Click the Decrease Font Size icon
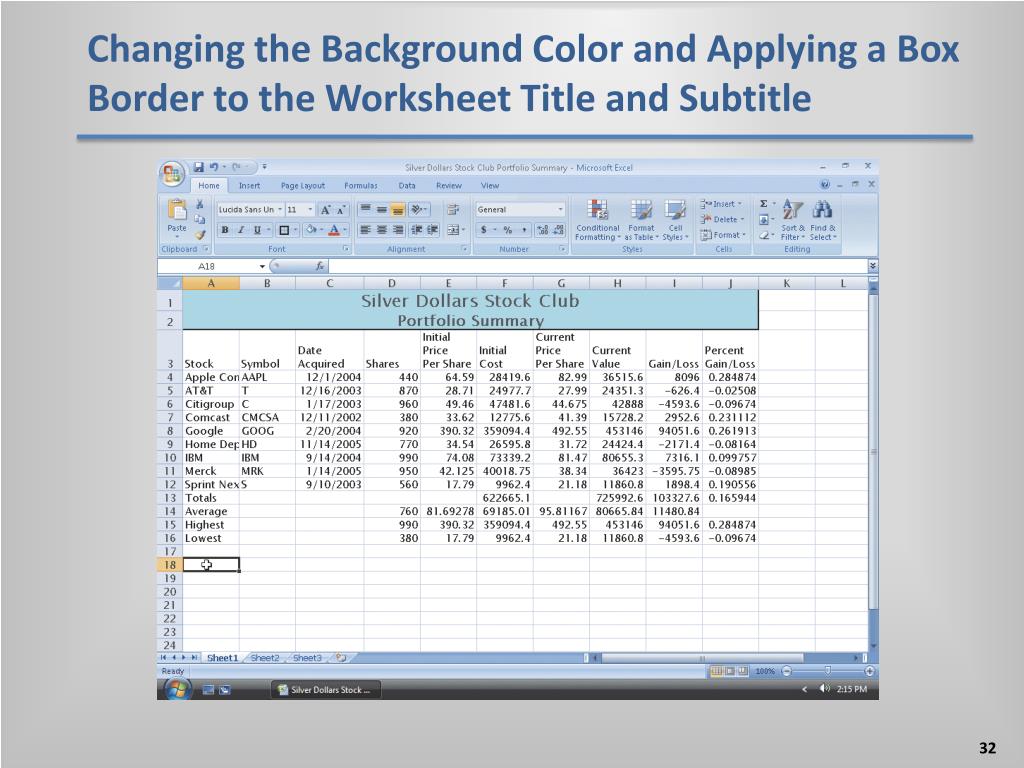Screen dimensions: 1024x768 pyautogui.click(x=340, y=210)
